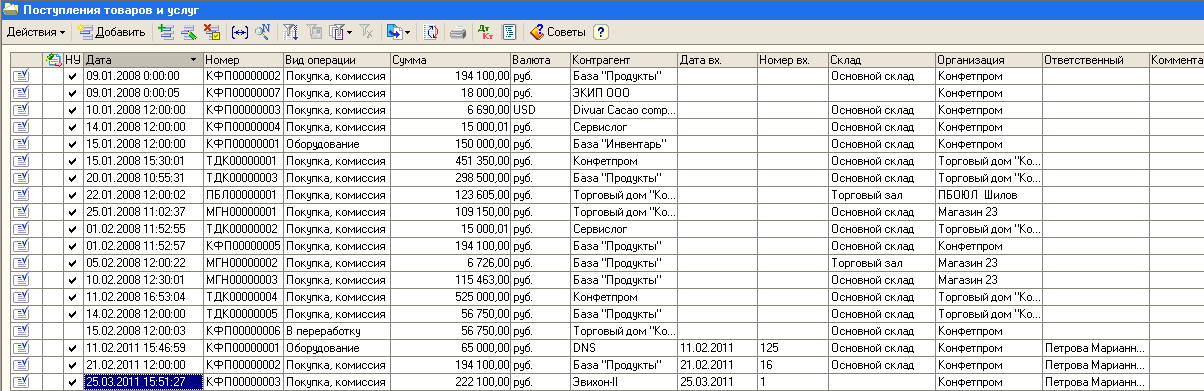Click the ДтКт postings icon
The width and height of the screenshot is (1204, 391).
[486, 32]
